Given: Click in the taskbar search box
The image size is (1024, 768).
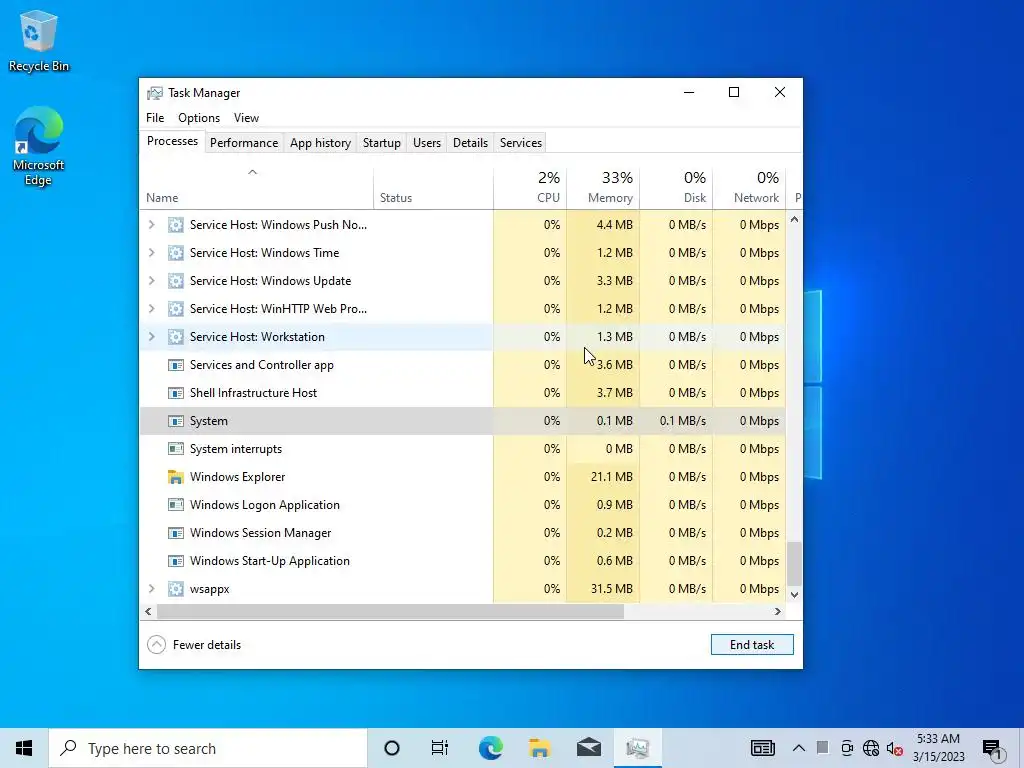Looking at the screenshot, I should (208, 748).
